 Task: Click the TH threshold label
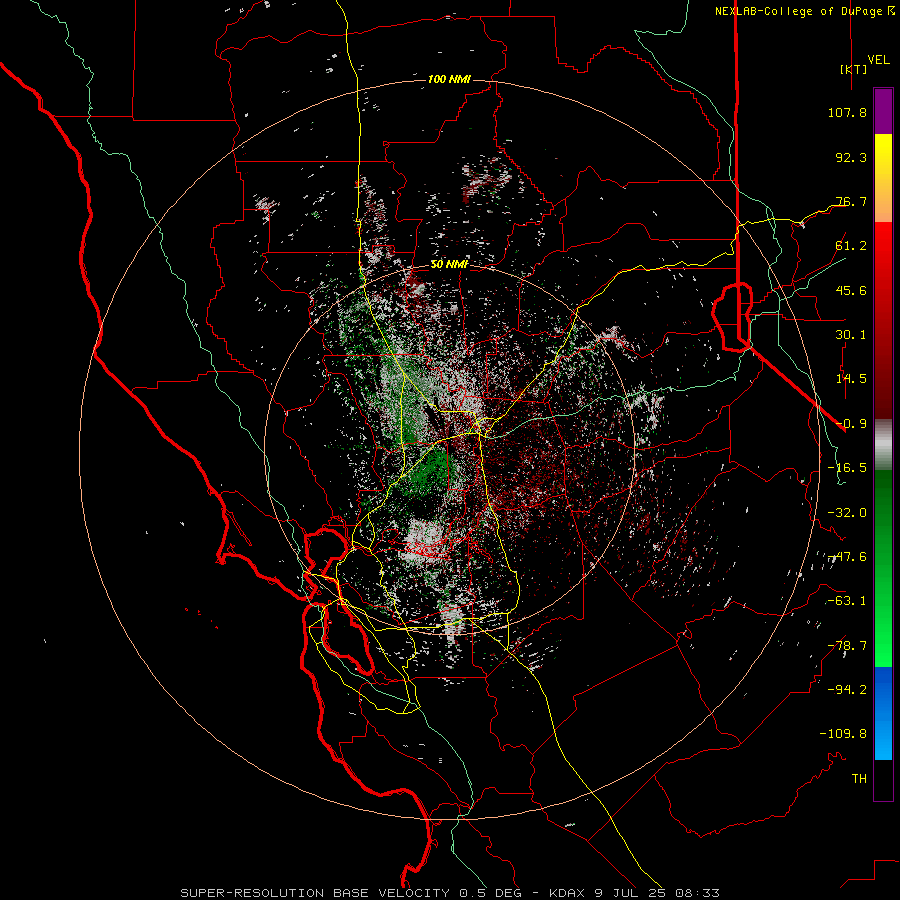859,779
